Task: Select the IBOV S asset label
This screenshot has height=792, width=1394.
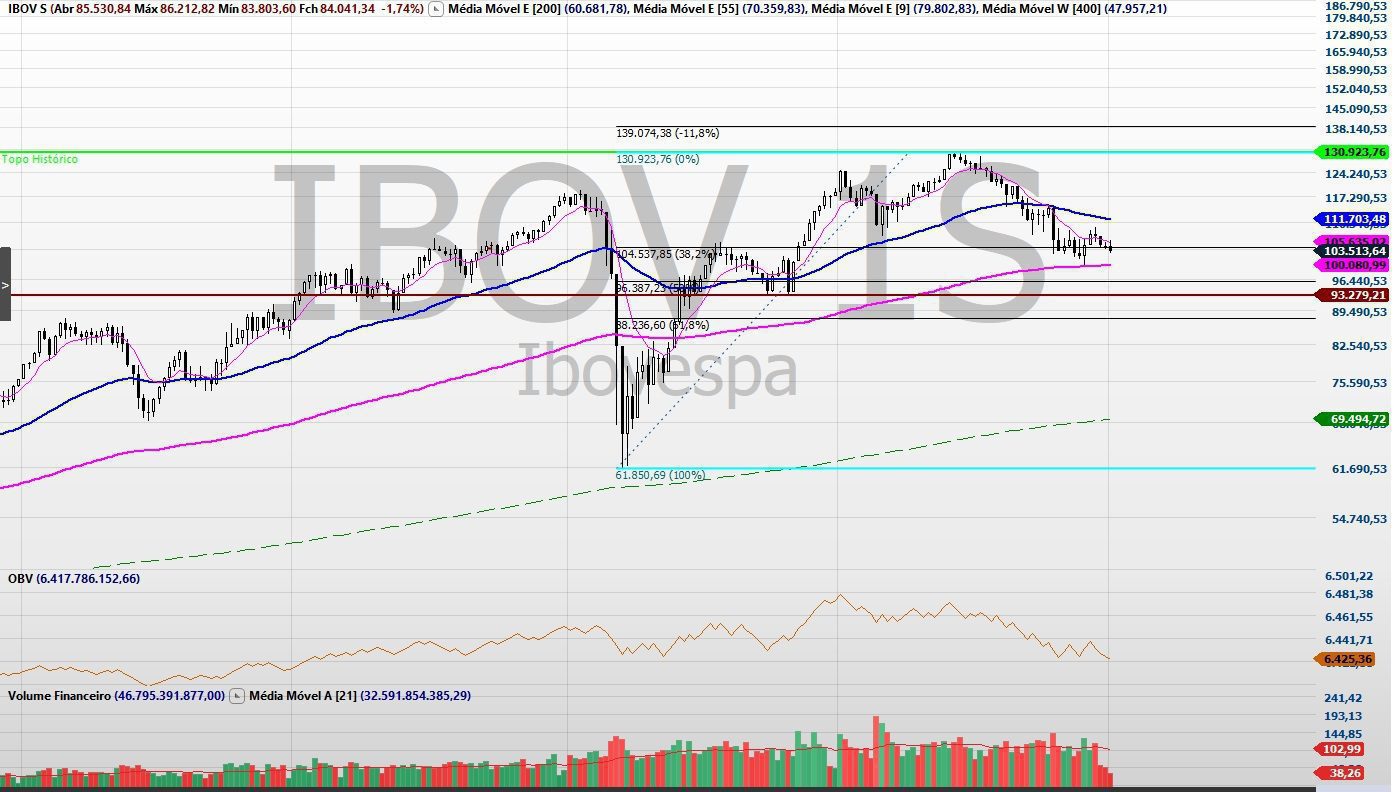Action: pyautogui.click(x=25, y=9)
